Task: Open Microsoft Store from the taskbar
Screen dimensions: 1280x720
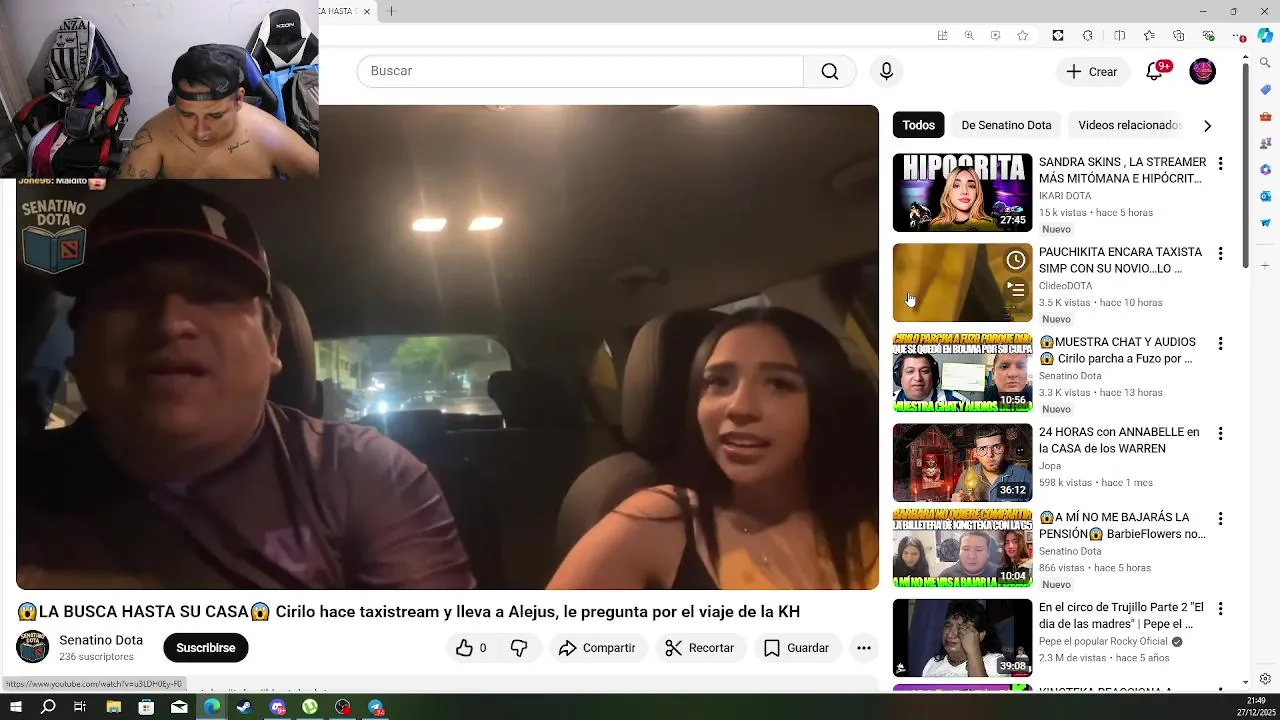Action: click(x=146, y=707)
